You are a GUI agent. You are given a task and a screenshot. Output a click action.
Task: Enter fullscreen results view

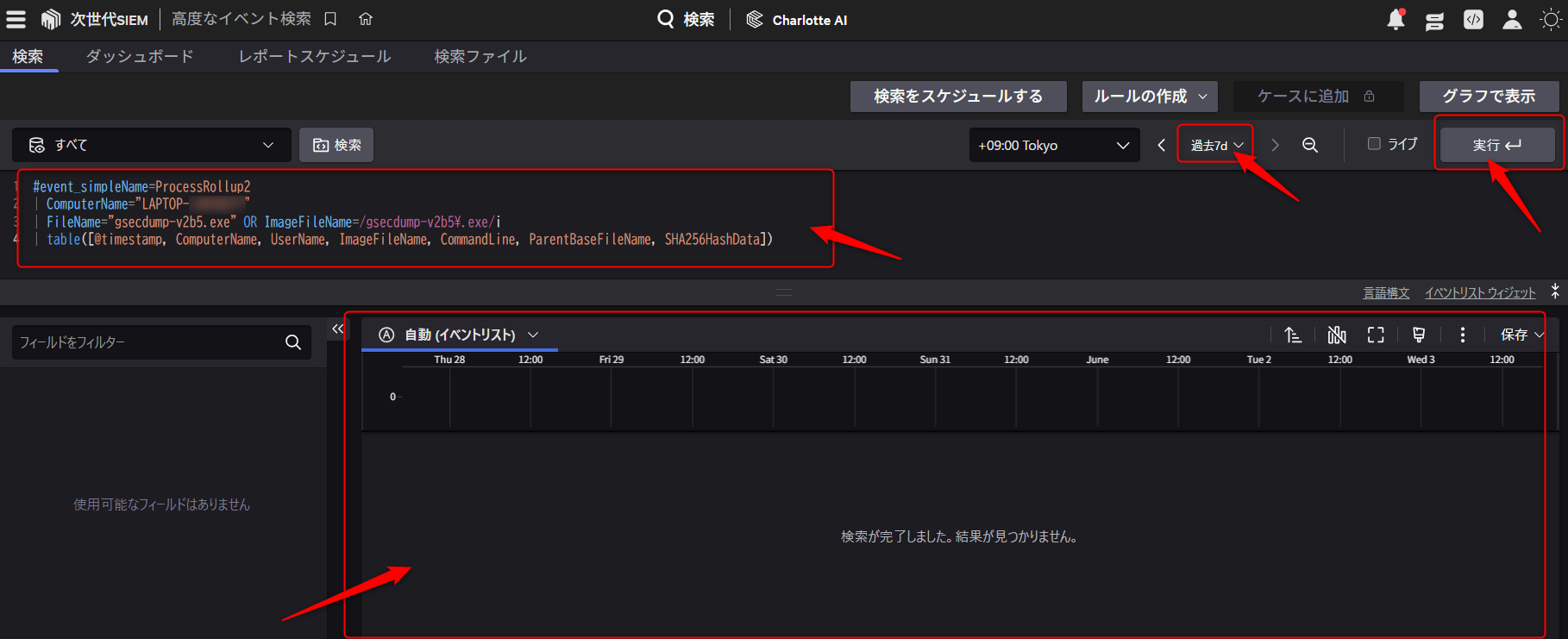point(1376,335)
